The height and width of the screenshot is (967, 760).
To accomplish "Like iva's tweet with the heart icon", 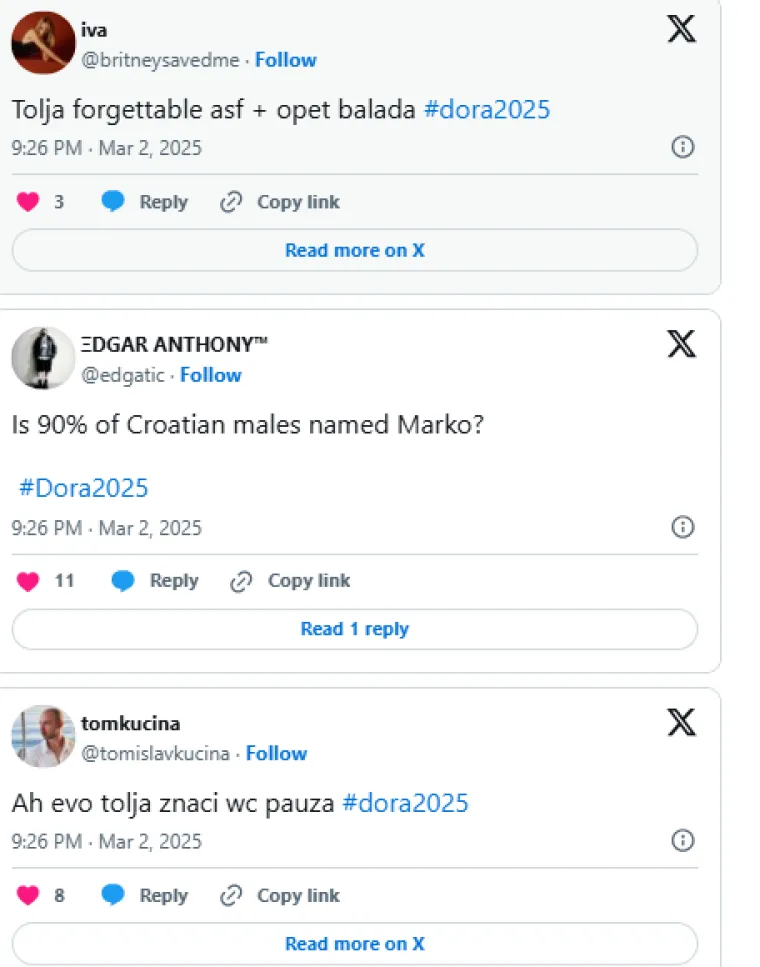I will tap(28, 201).
